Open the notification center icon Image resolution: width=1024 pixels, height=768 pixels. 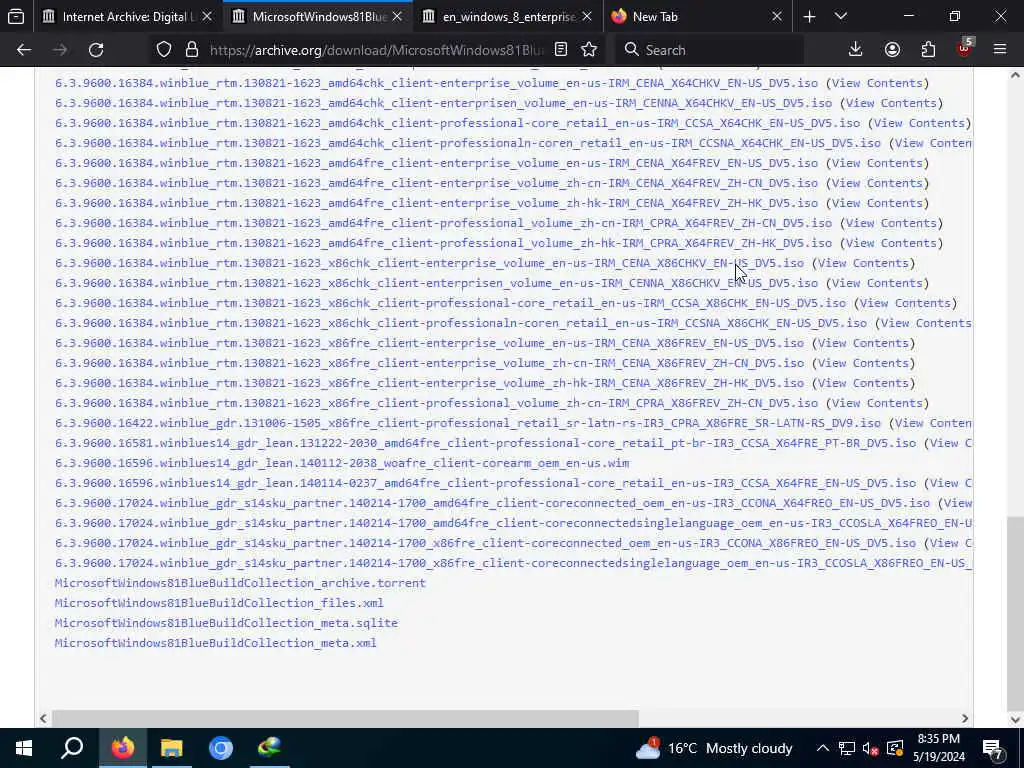tap(993, 748)
